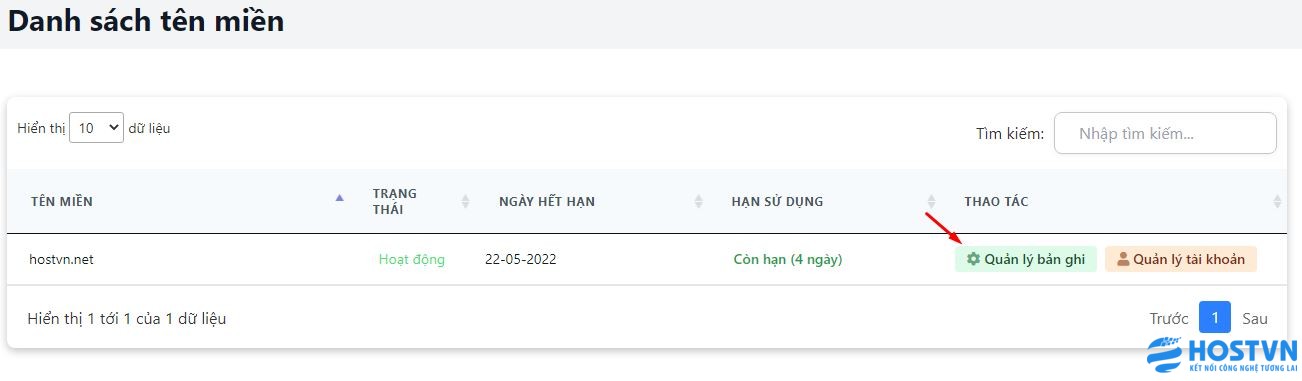Click the Hoạt động status text
1302x381 pixels.
pos(412,260)
